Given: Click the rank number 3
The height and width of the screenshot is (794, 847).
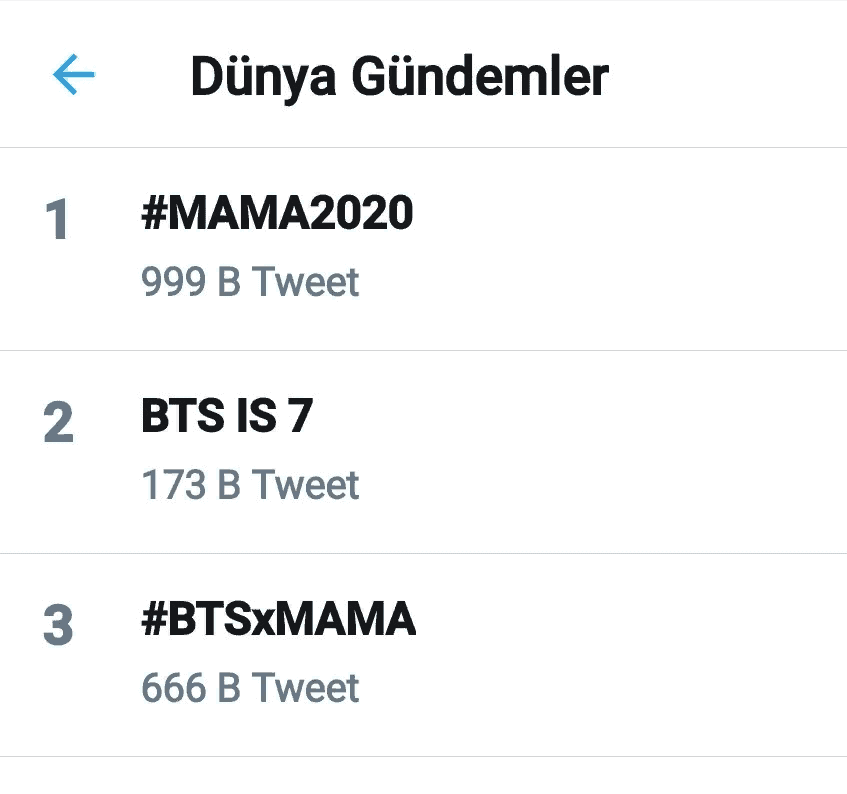Looking at the screenshot, I should (58, 627).
